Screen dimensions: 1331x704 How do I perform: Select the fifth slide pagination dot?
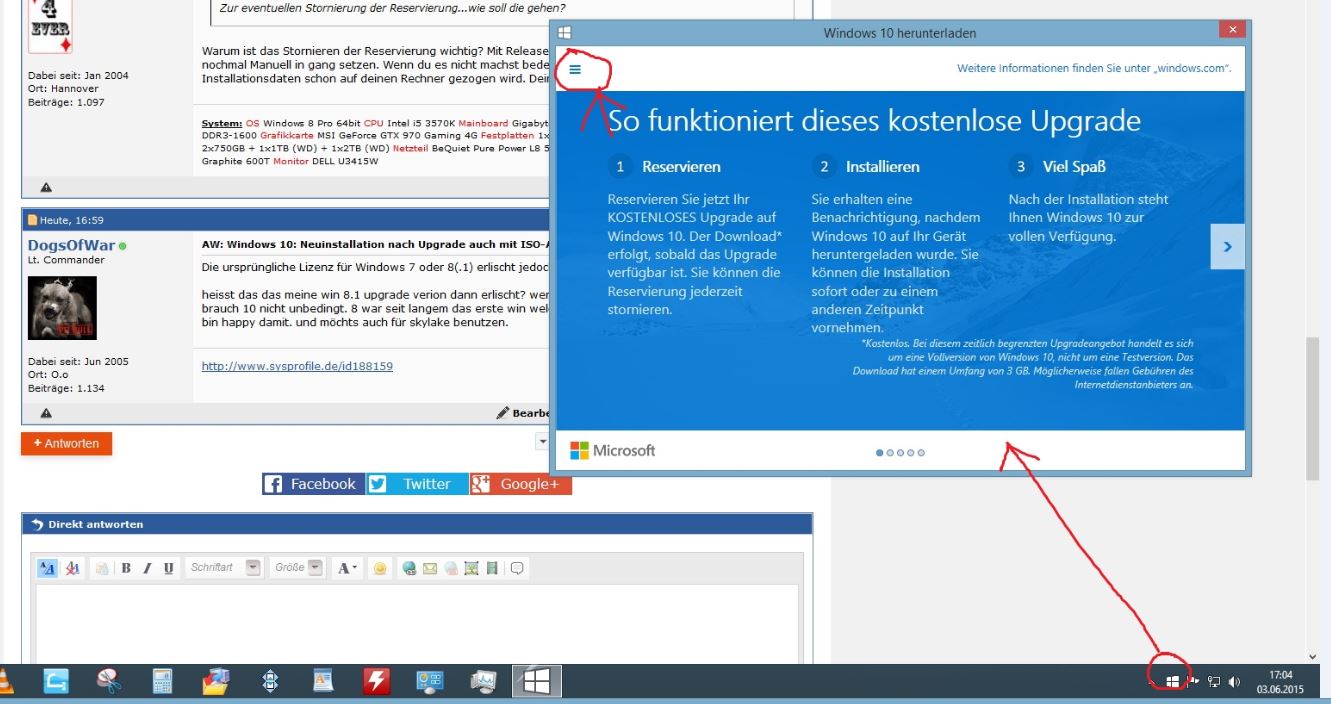(921, 453)
